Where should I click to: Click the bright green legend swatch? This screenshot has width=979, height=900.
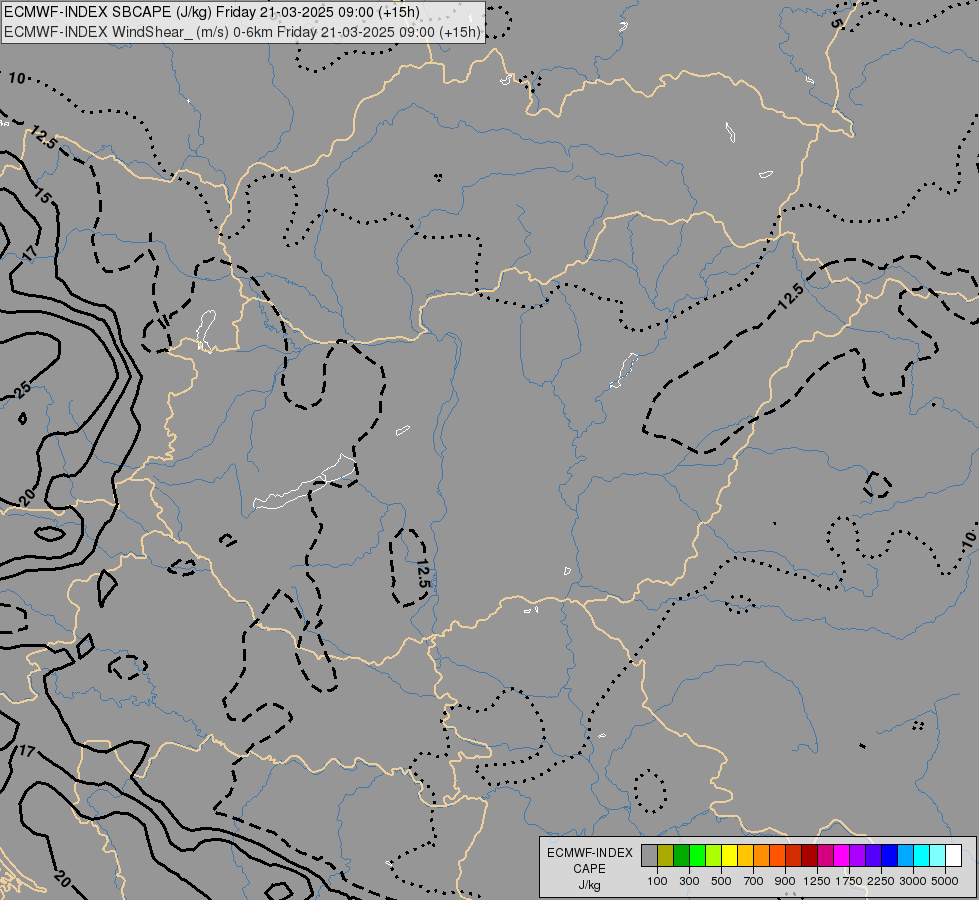[697, 856]
